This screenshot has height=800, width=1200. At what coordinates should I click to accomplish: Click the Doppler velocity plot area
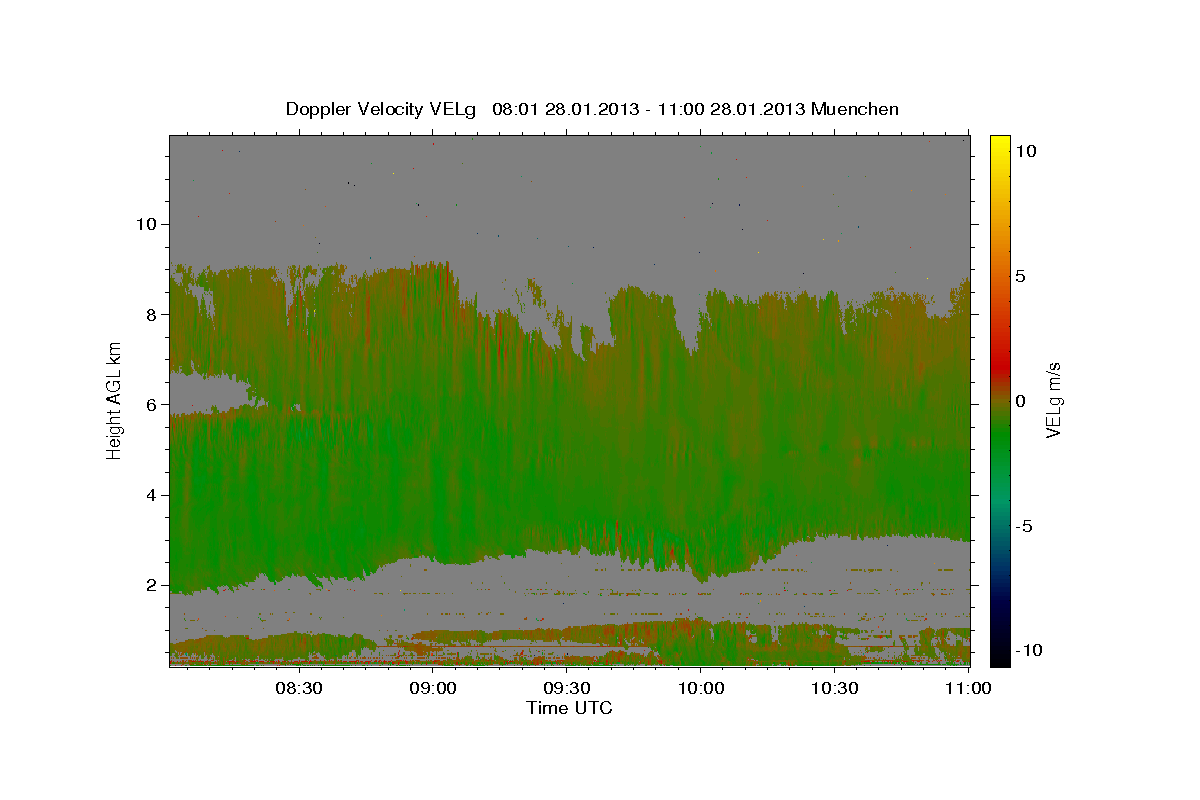pos(570,400)
